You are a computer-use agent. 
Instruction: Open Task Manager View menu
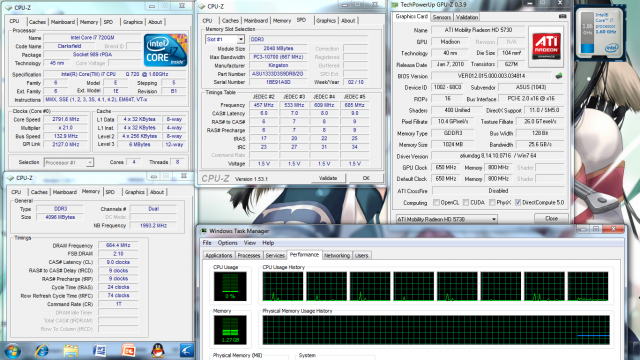250,243
